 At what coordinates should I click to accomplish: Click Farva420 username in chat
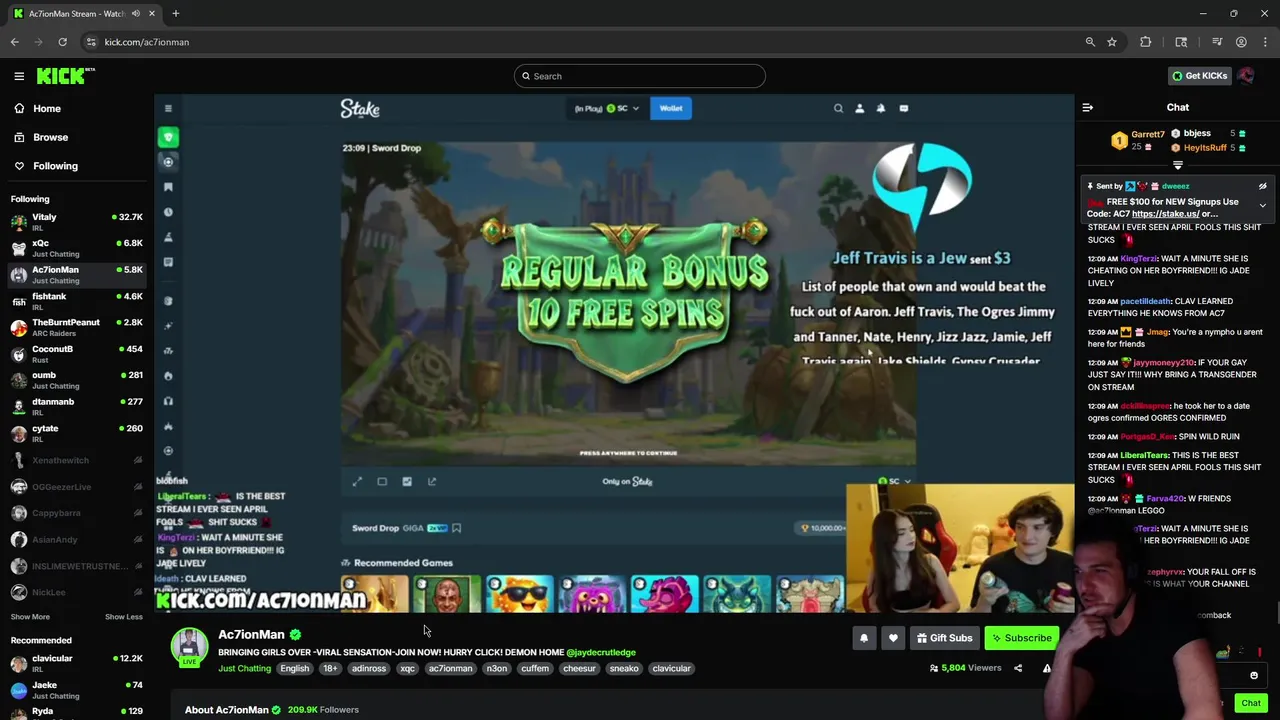point(1167,499)
